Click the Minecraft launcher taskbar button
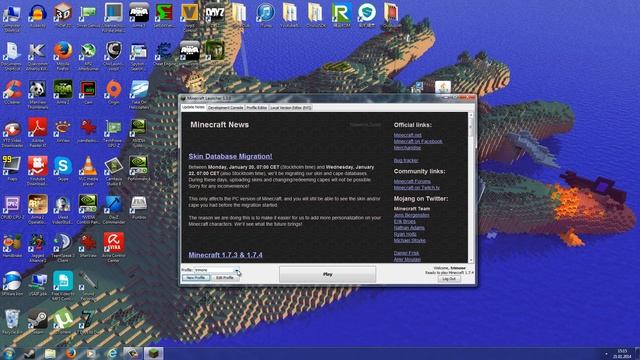640x360 pixels. [x=153, y=353]
